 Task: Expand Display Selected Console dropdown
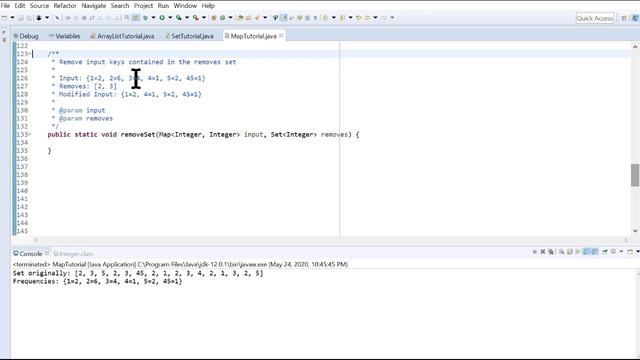pos(621,252)
